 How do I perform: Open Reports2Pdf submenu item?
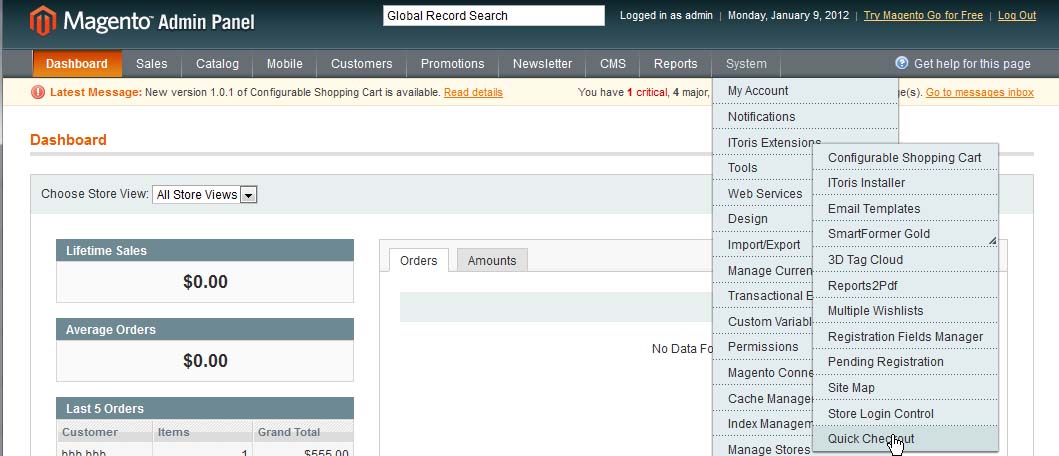tap(905, 285)
